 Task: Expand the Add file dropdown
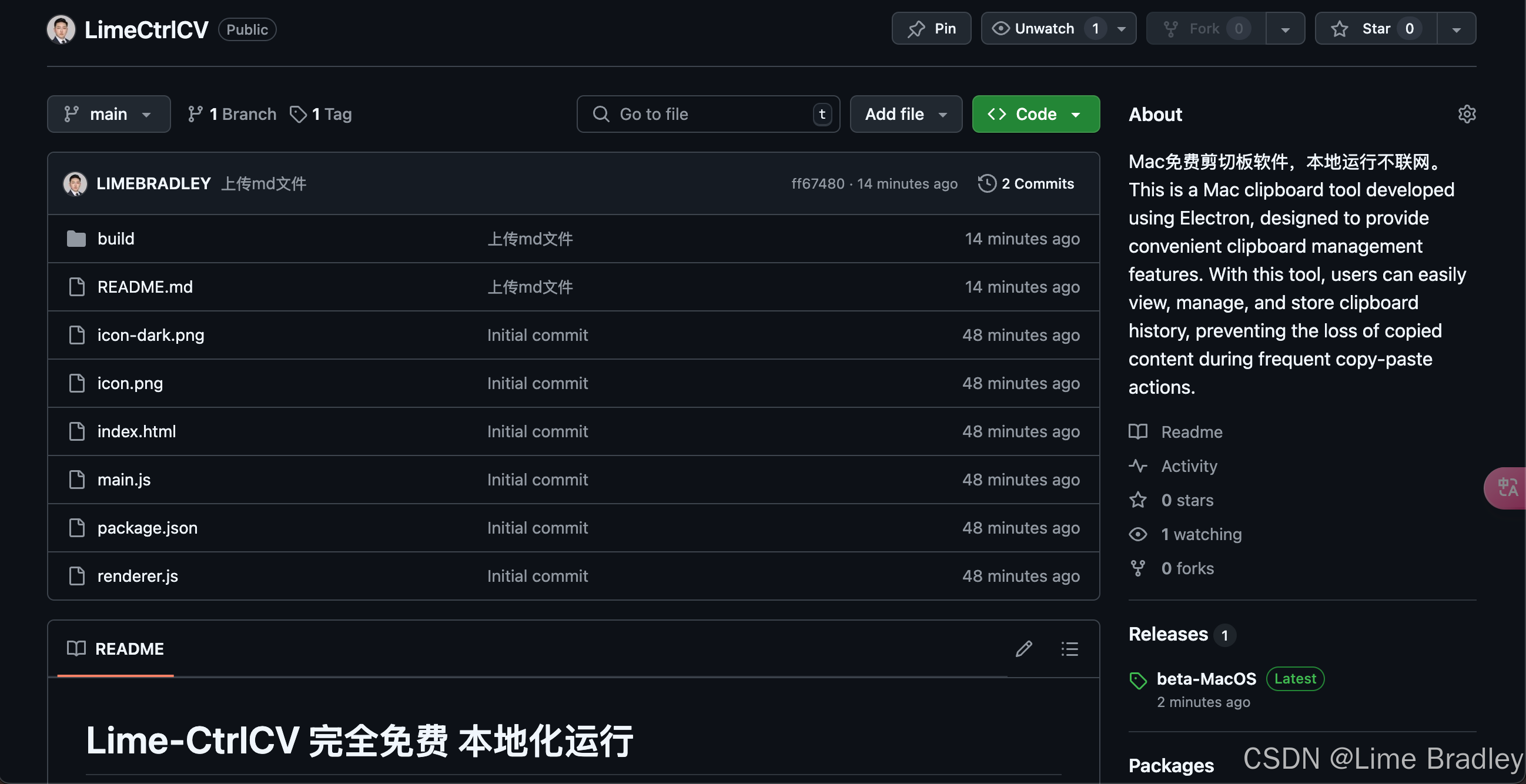point(905,113)
